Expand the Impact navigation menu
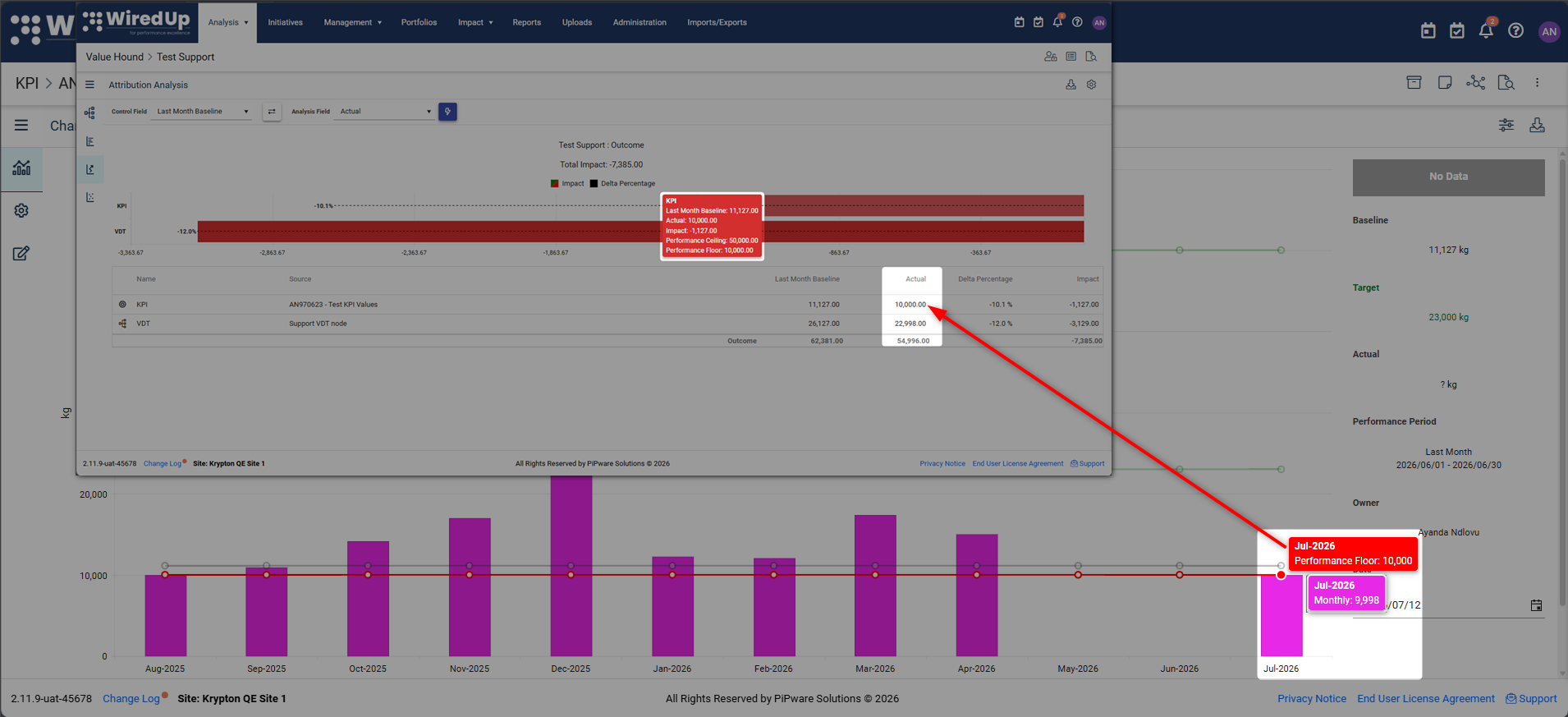Viewport: 1568px width, 717px height. (x=475, y=22)
